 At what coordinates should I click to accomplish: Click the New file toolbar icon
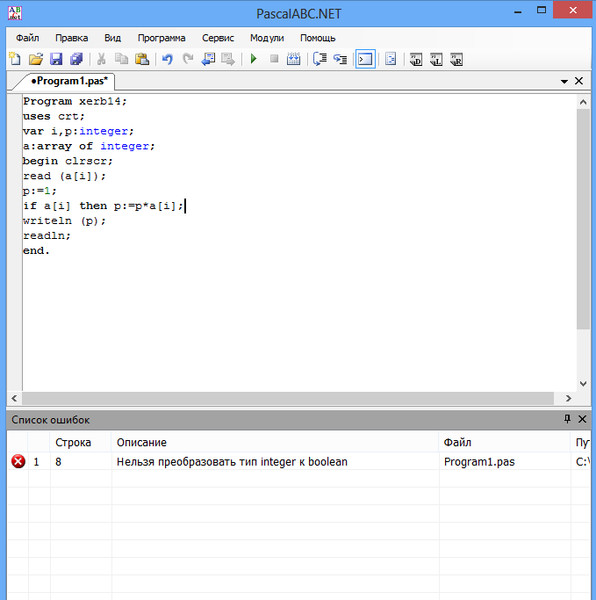[x=15, y=59]
